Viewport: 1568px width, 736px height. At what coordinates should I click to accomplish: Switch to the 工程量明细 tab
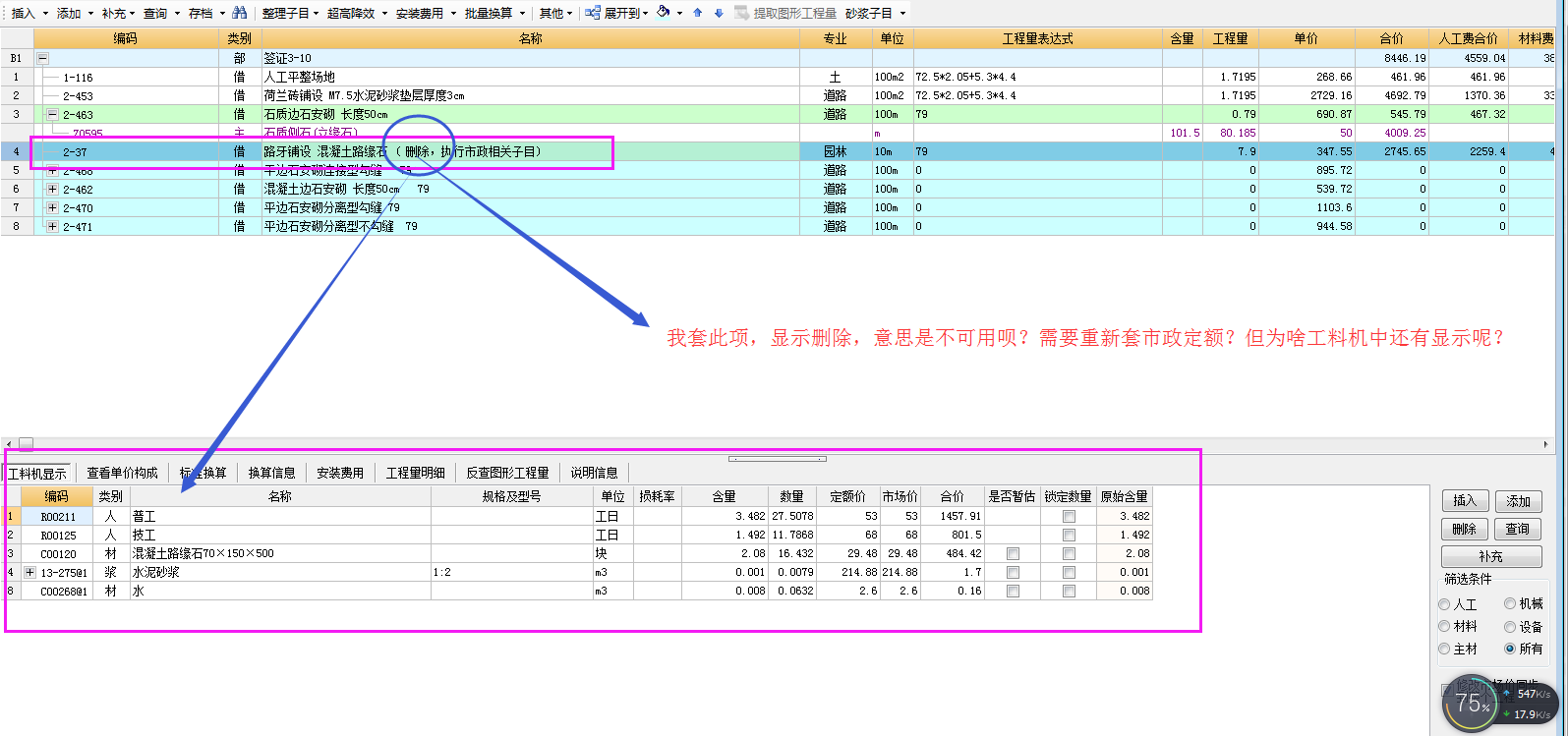(x=415, y=473)
